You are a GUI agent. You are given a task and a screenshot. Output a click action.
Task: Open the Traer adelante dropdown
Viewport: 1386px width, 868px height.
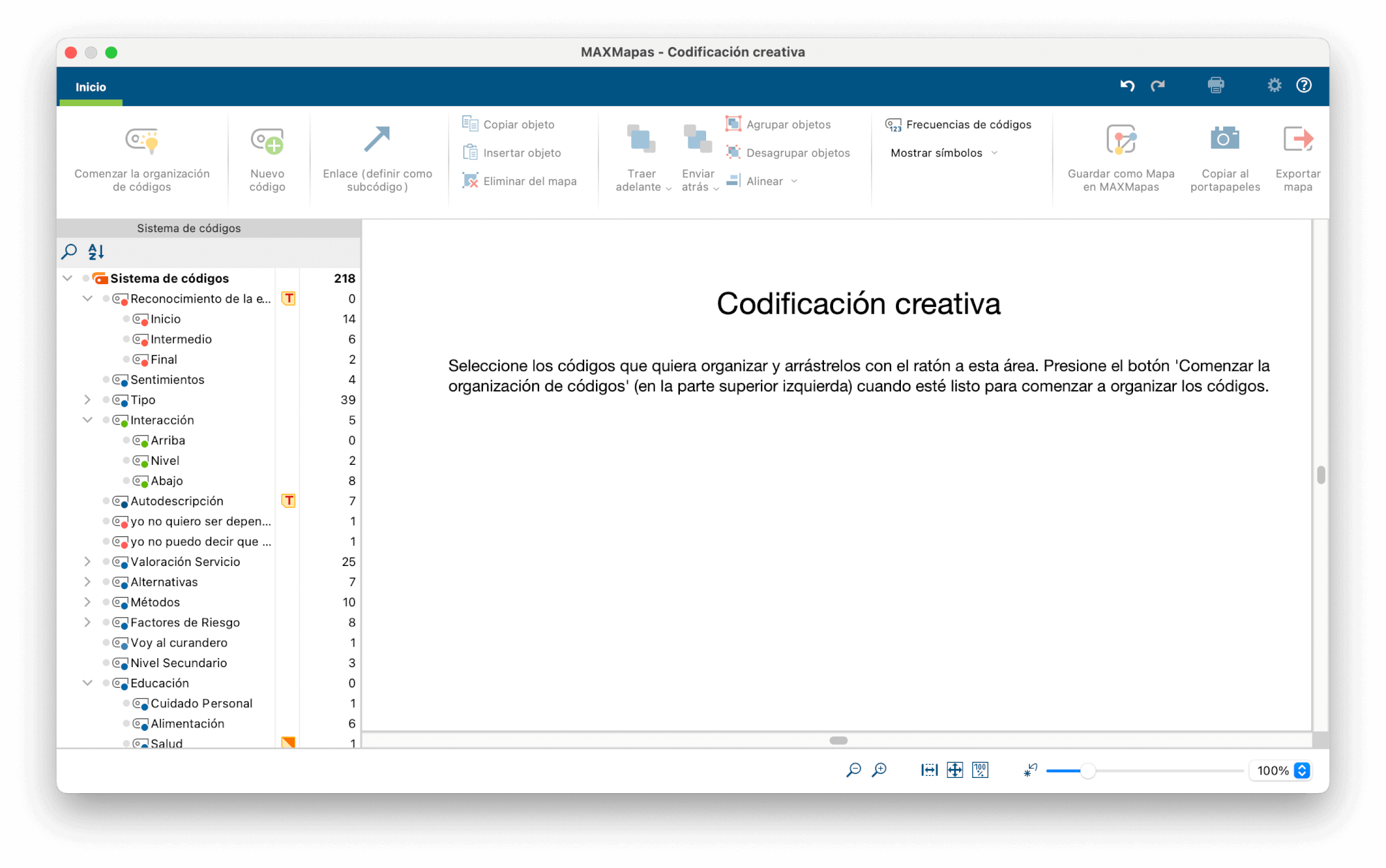click(x=643, y=158)
